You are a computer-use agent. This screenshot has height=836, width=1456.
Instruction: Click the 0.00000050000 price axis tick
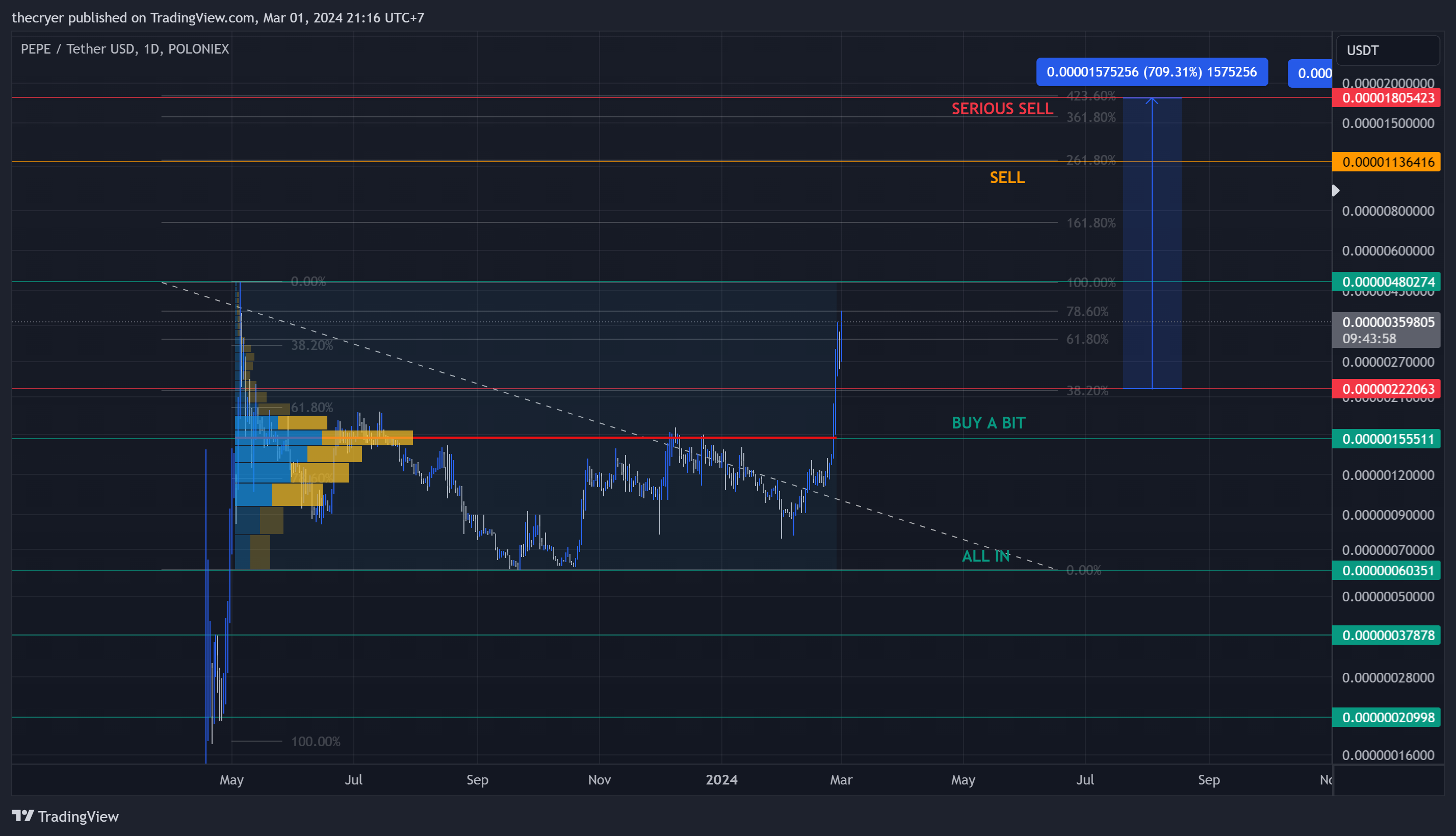[1388, 597]
